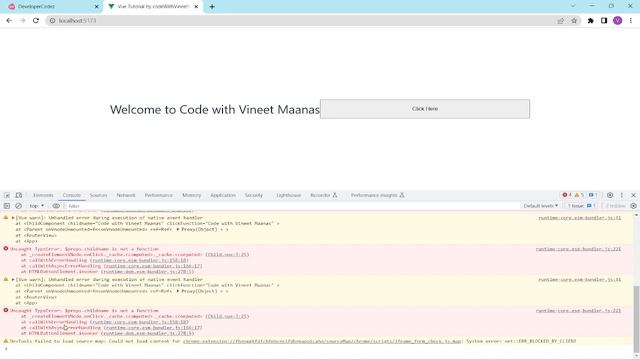Open the tab search chevron in title bar
The width and height of the screenshot is (640, 360).
(x=573, y=6)
